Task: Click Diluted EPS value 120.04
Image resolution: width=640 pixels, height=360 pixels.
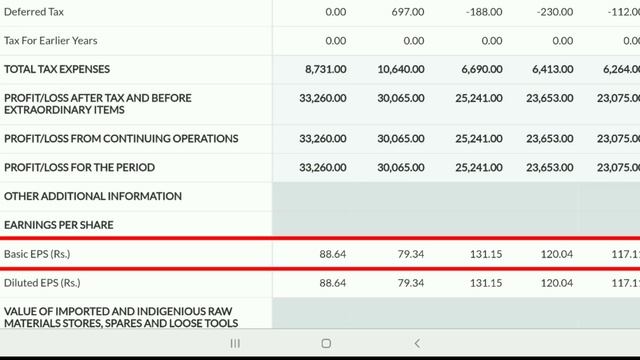Action: pos(557,283)
